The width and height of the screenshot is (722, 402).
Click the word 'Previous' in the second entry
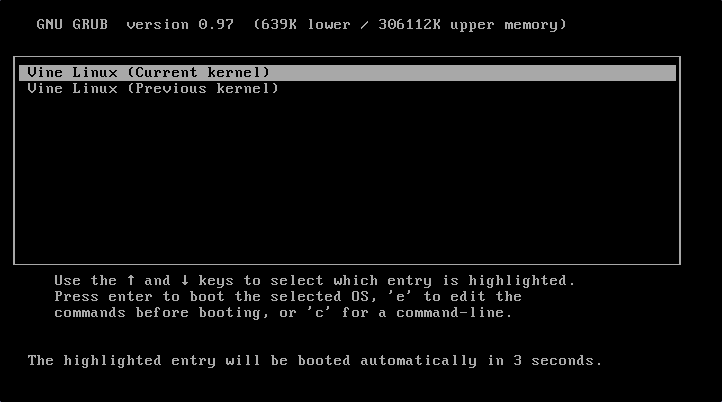click(171, 88)
